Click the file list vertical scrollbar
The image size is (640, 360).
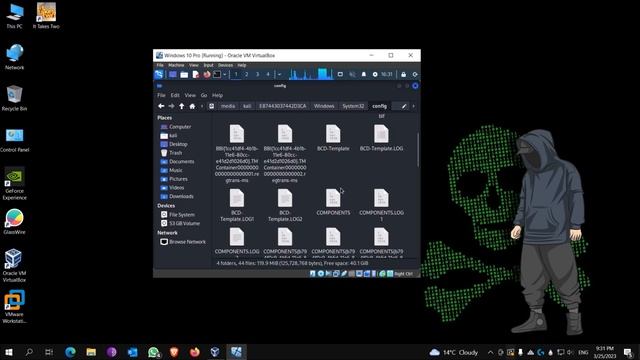pyautogui.click(x=418, y=149)
